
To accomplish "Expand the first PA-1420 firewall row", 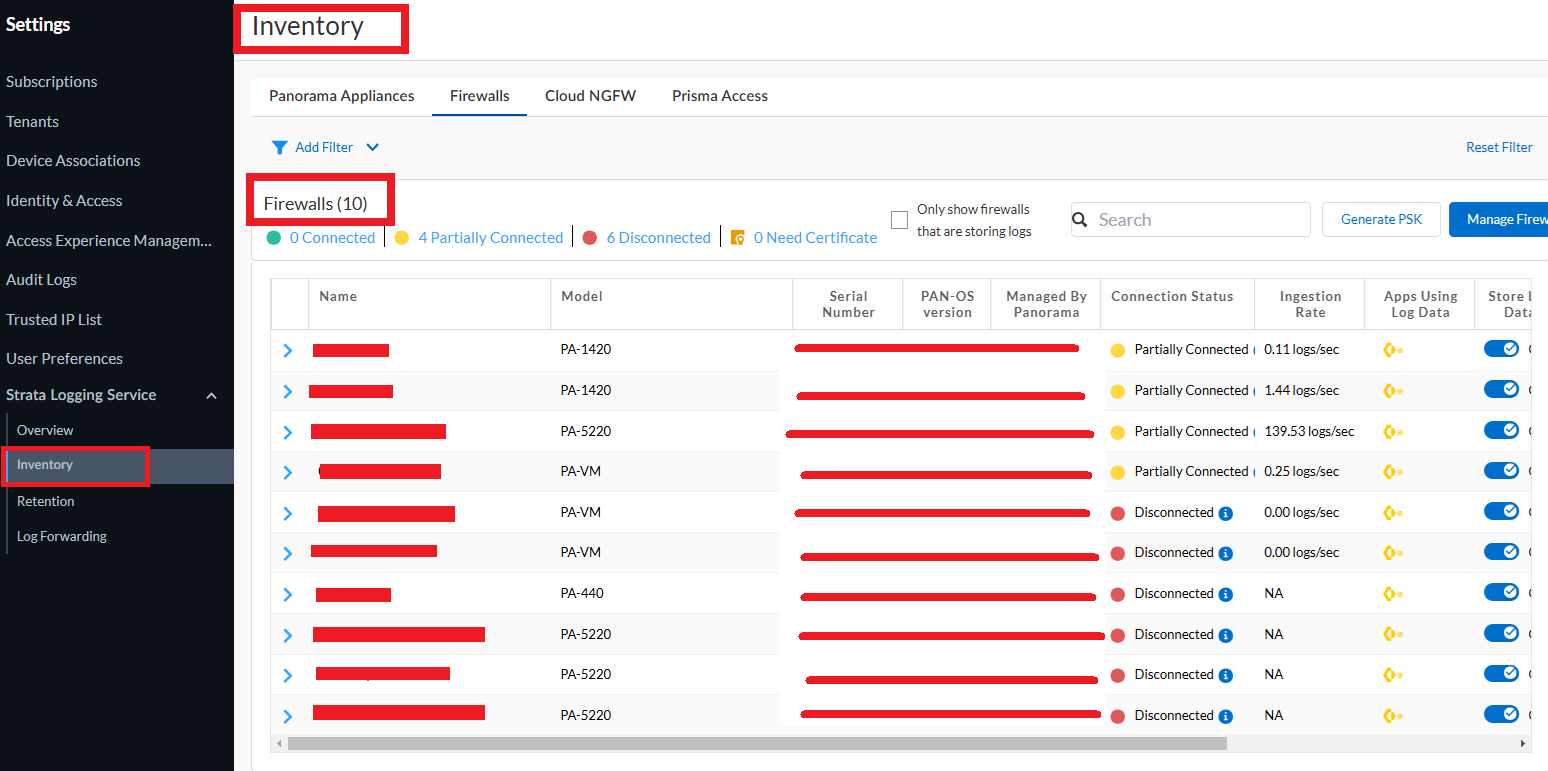I will pos(288,351).
